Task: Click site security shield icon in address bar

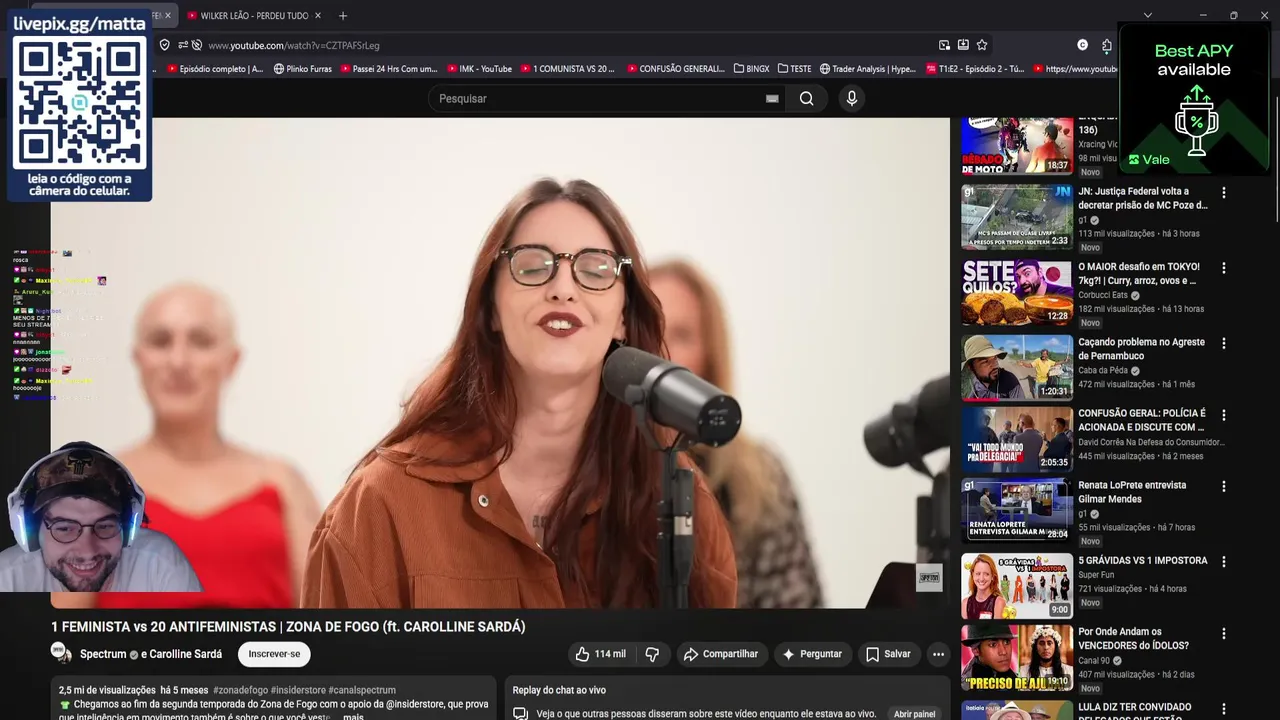Action: 164,45
